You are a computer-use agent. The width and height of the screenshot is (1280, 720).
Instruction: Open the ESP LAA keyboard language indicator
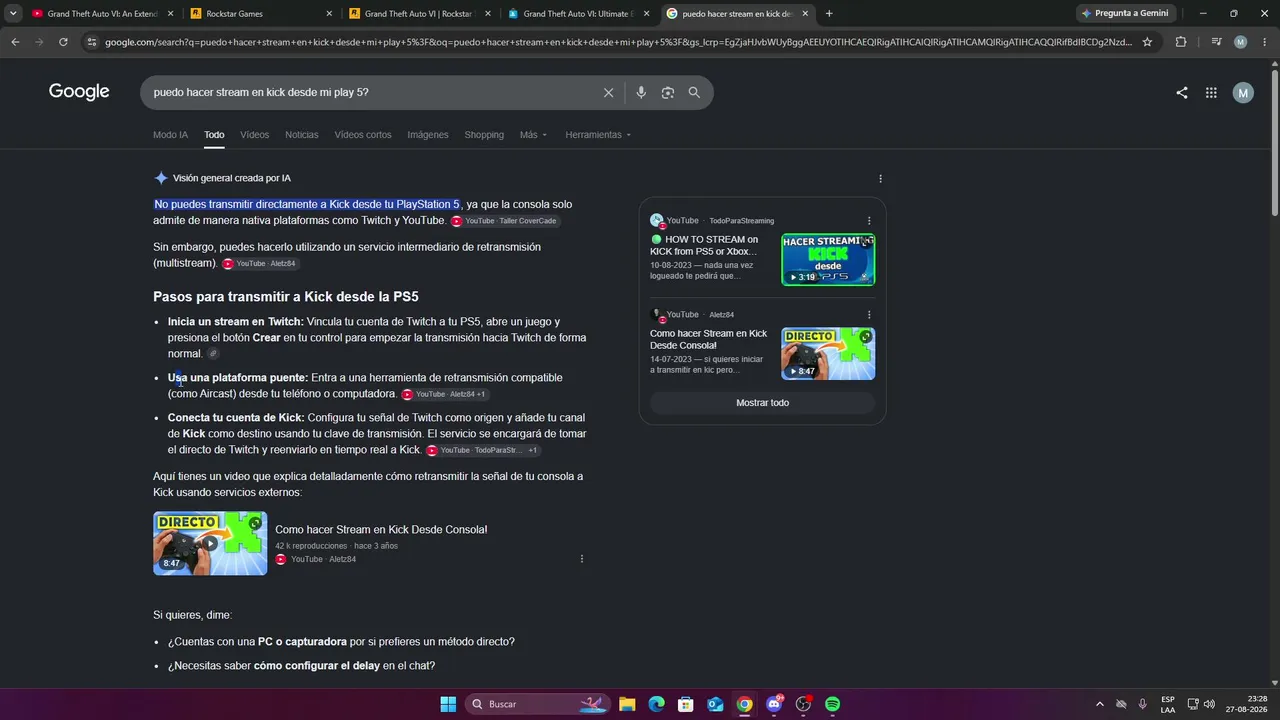[x=1168, y=704]
